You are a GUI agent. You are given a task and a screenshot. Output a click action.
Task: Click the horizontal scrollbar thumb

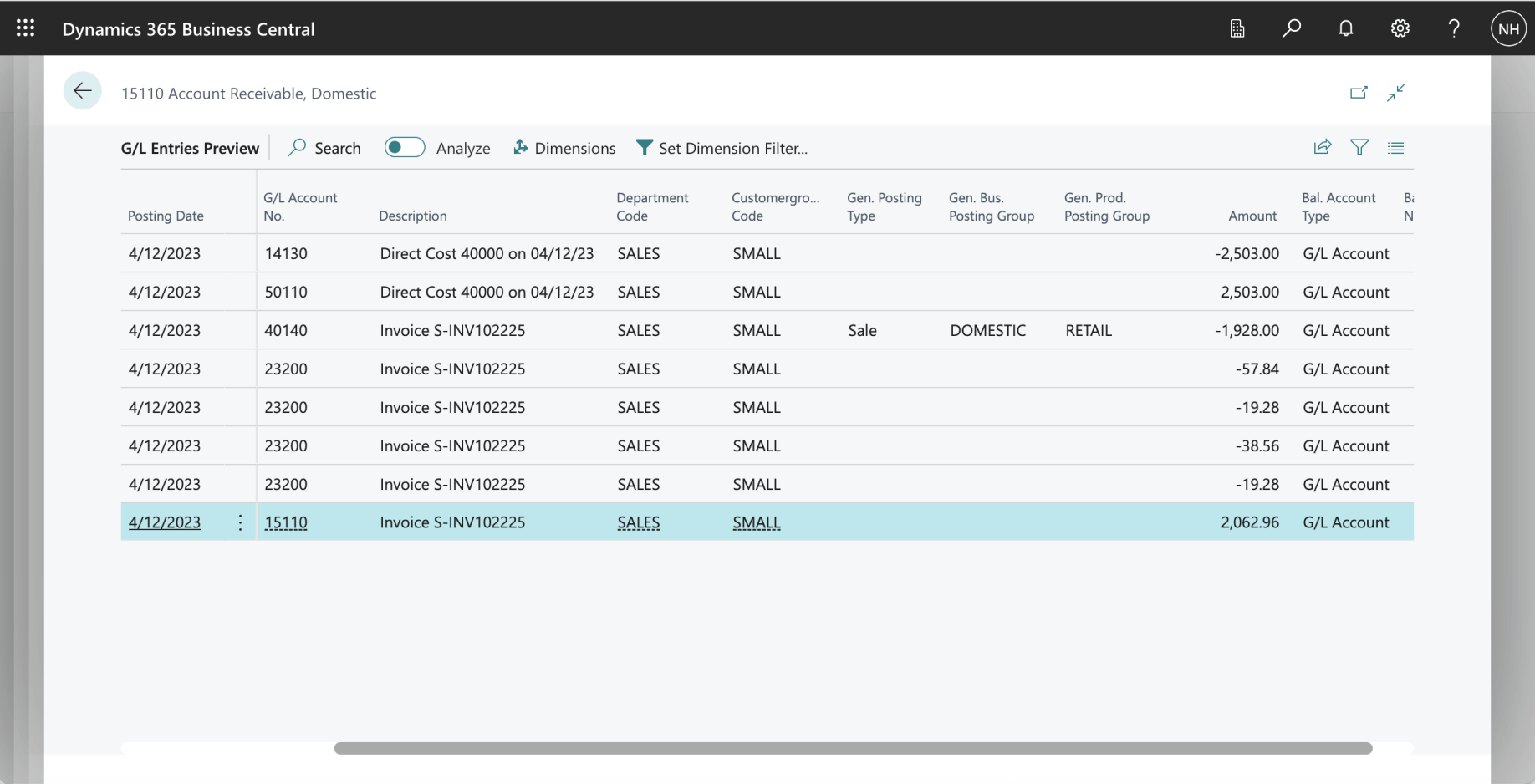click(x=853, y=748)
